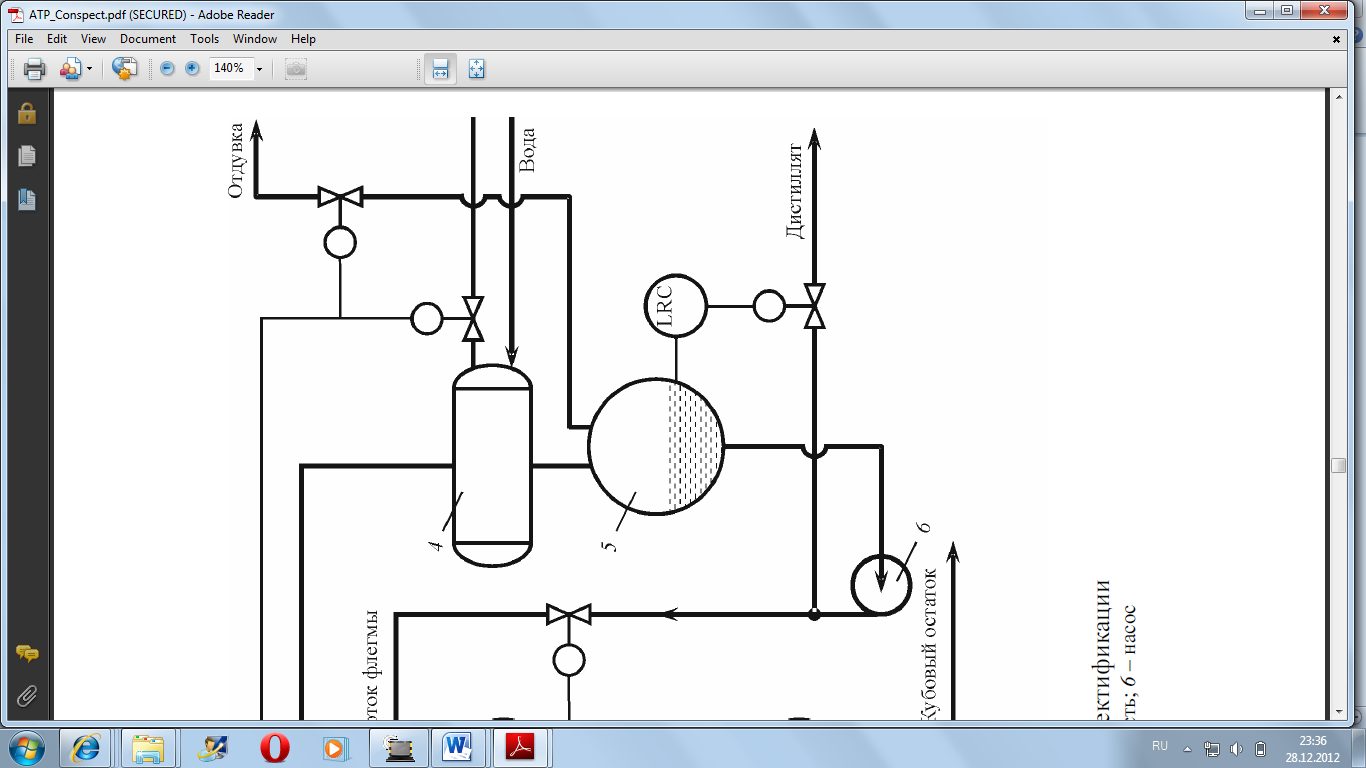
Task: Open the volume speaker tray icon
Action: click(x=1237, y=748)
